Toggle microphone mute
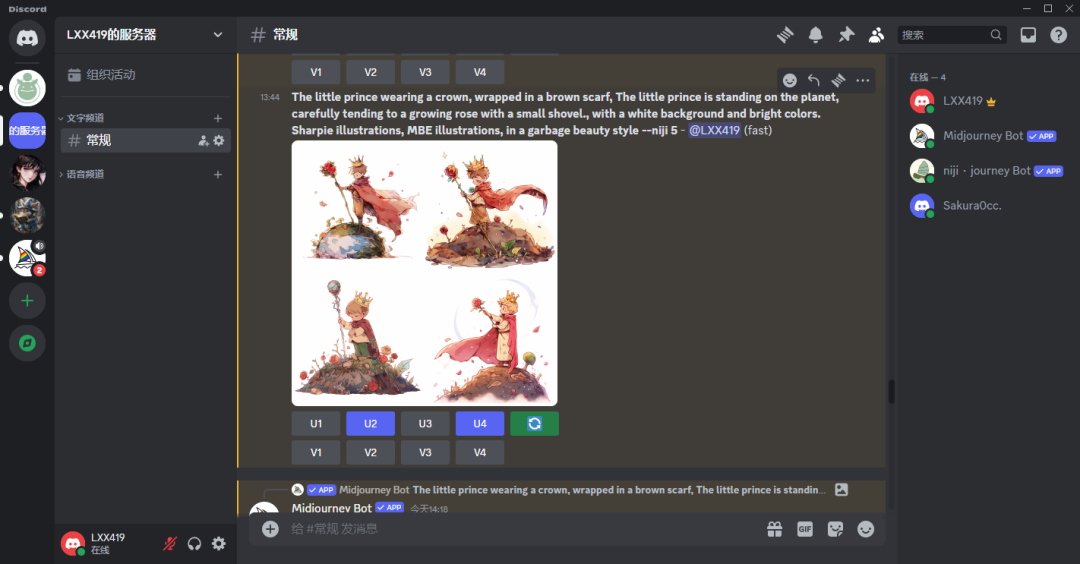 [169, 543]
